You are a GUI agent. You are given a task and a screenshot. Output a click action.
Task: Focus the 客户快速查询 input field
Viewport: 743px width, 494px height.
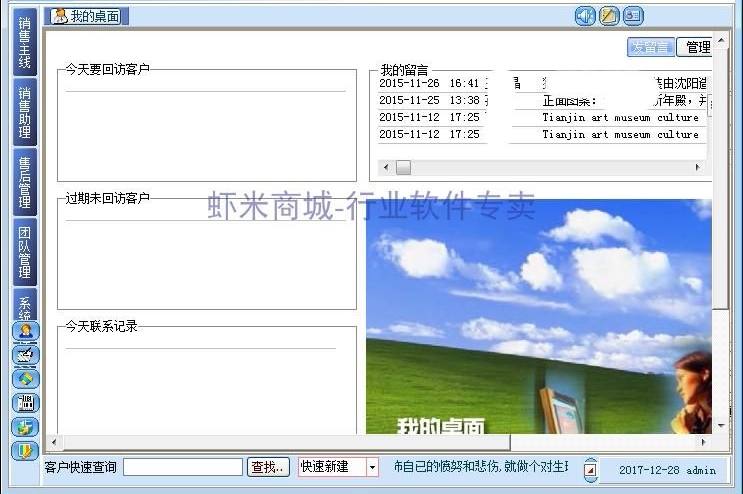point(183,467)
